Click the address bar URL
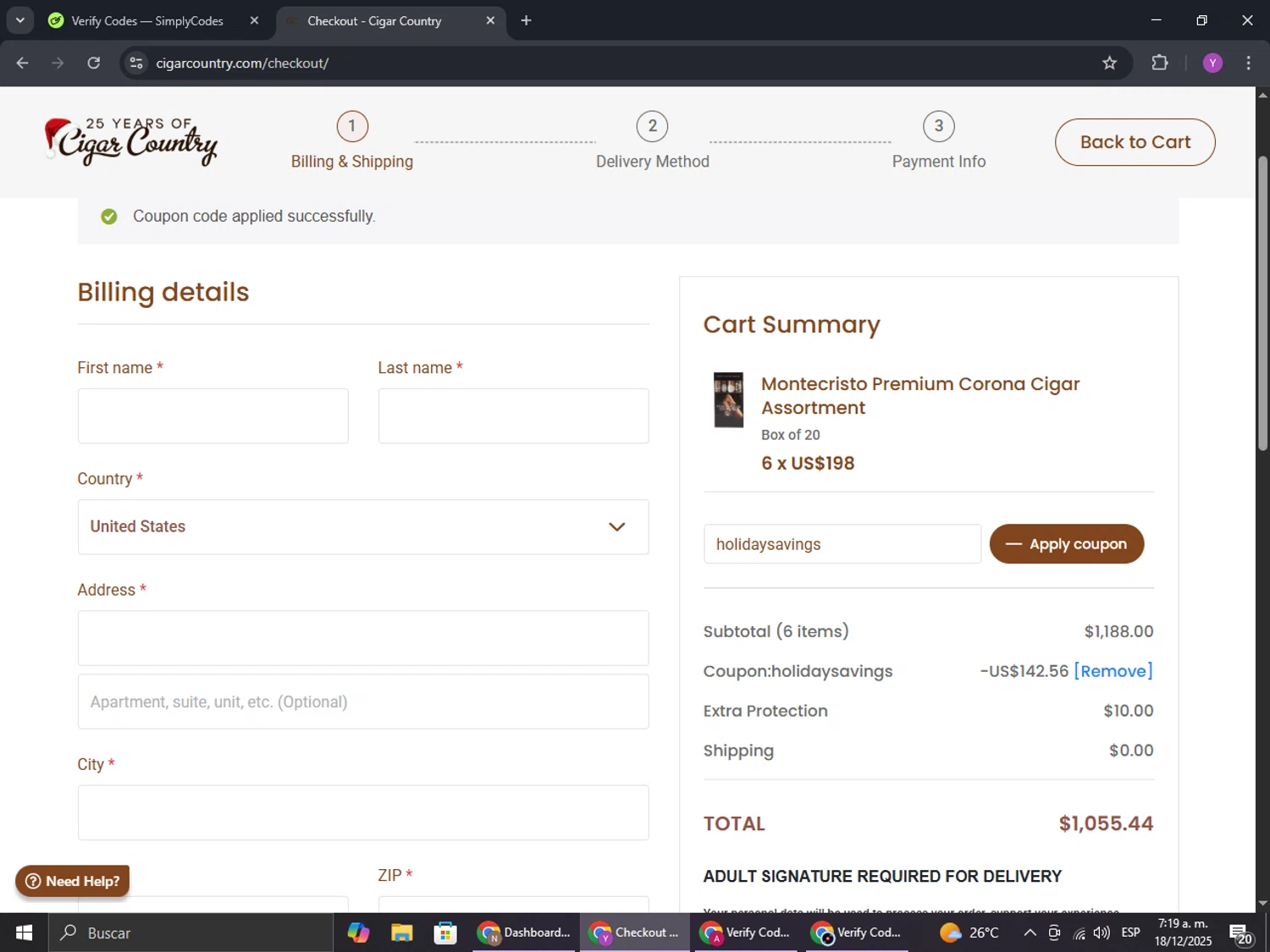This screenshot has width=1270, height=952. (x=242, y=63)
